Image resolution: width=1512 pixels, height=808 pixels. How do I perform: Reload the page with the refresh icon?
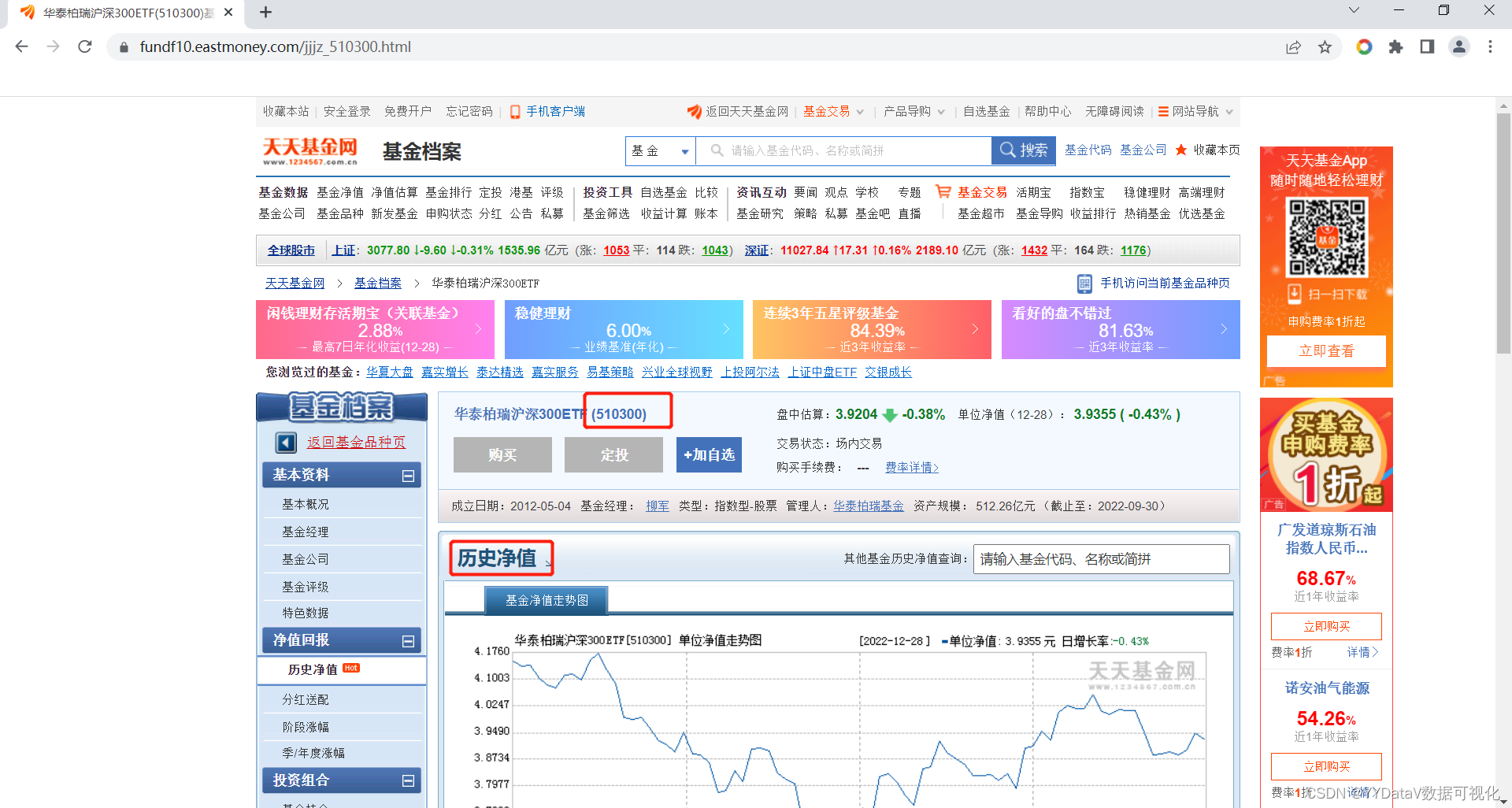click(x=85, y=46)
